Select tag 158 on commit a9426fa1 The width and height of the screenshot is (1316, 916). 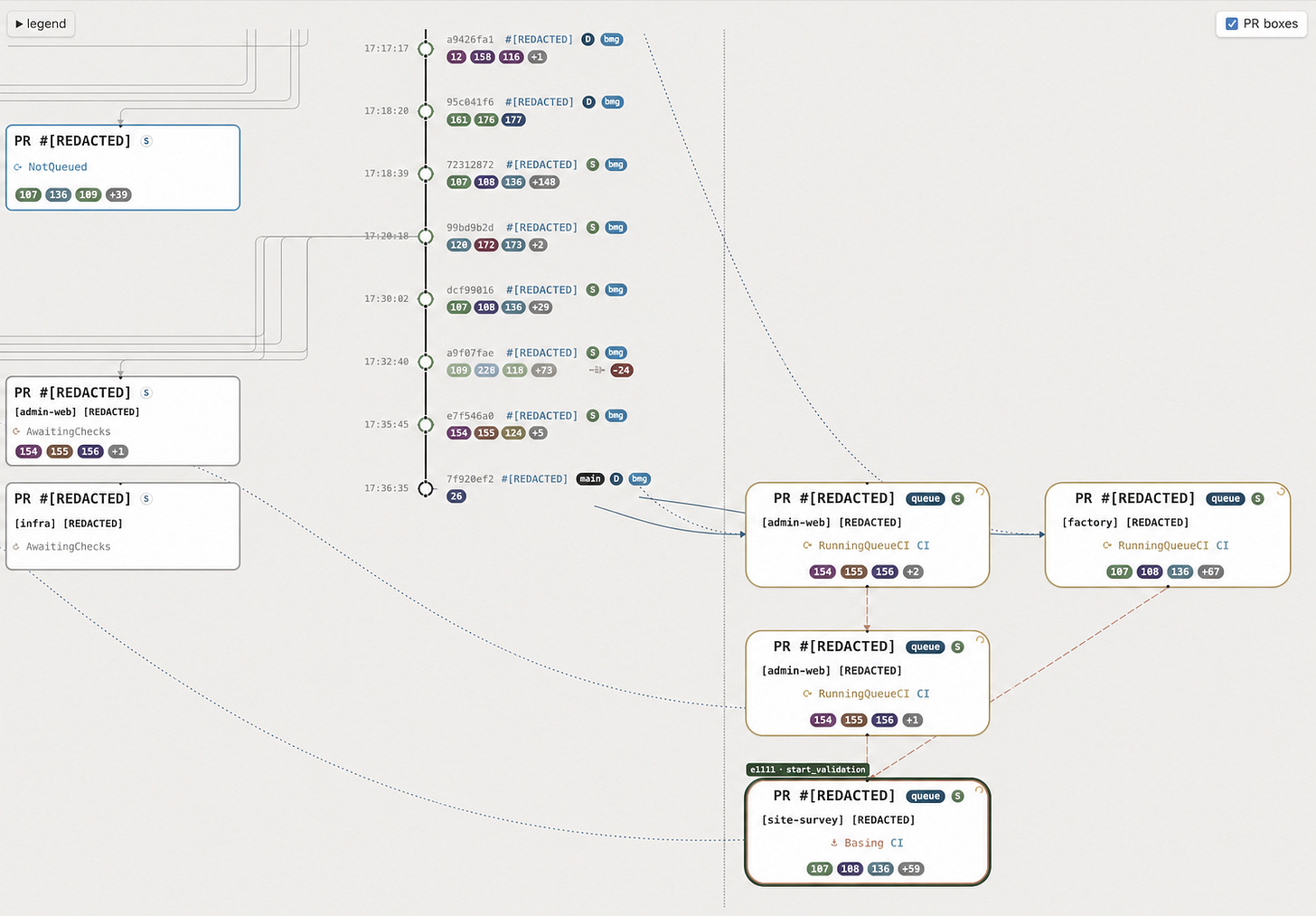coord(483,57)
